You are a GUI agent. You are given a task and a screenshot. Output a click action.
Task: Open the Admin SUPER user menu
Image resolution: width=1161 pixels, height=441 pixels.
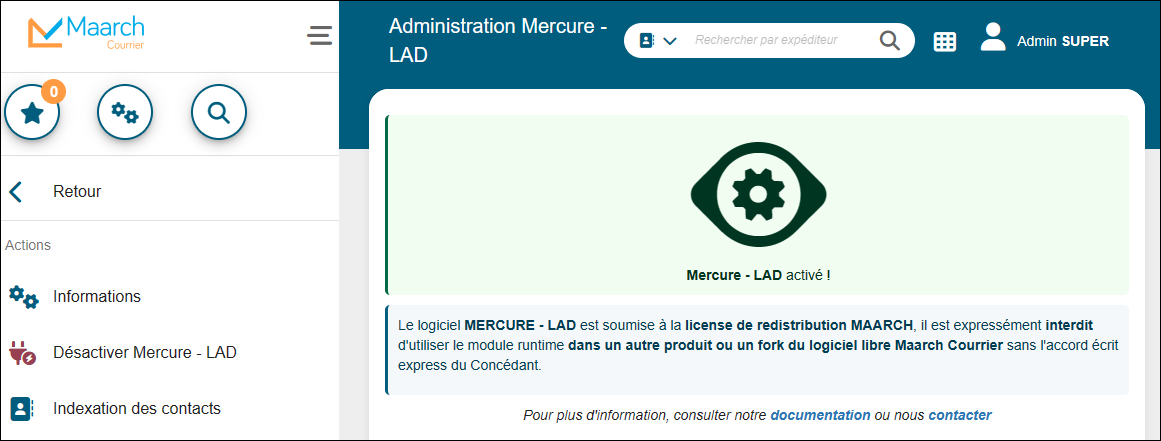[1045, 40]
